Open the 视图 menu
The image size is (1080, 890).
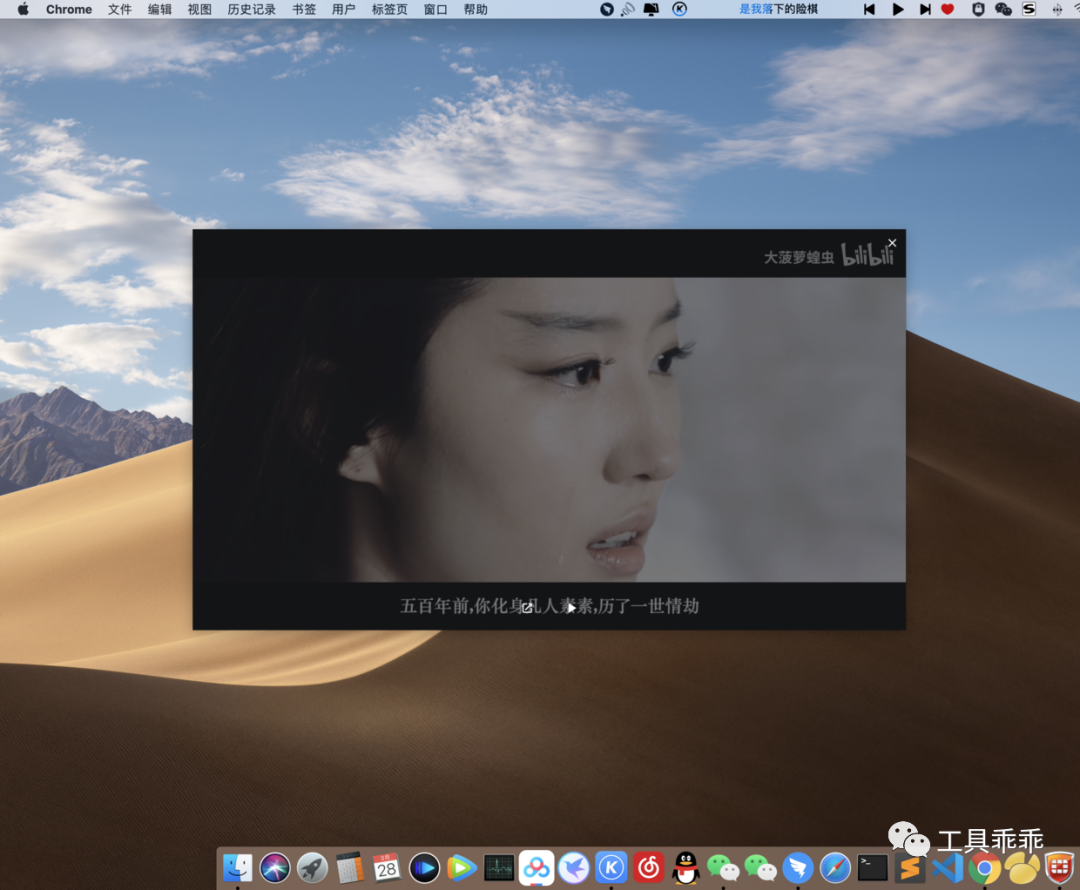[x=200, y=9]
